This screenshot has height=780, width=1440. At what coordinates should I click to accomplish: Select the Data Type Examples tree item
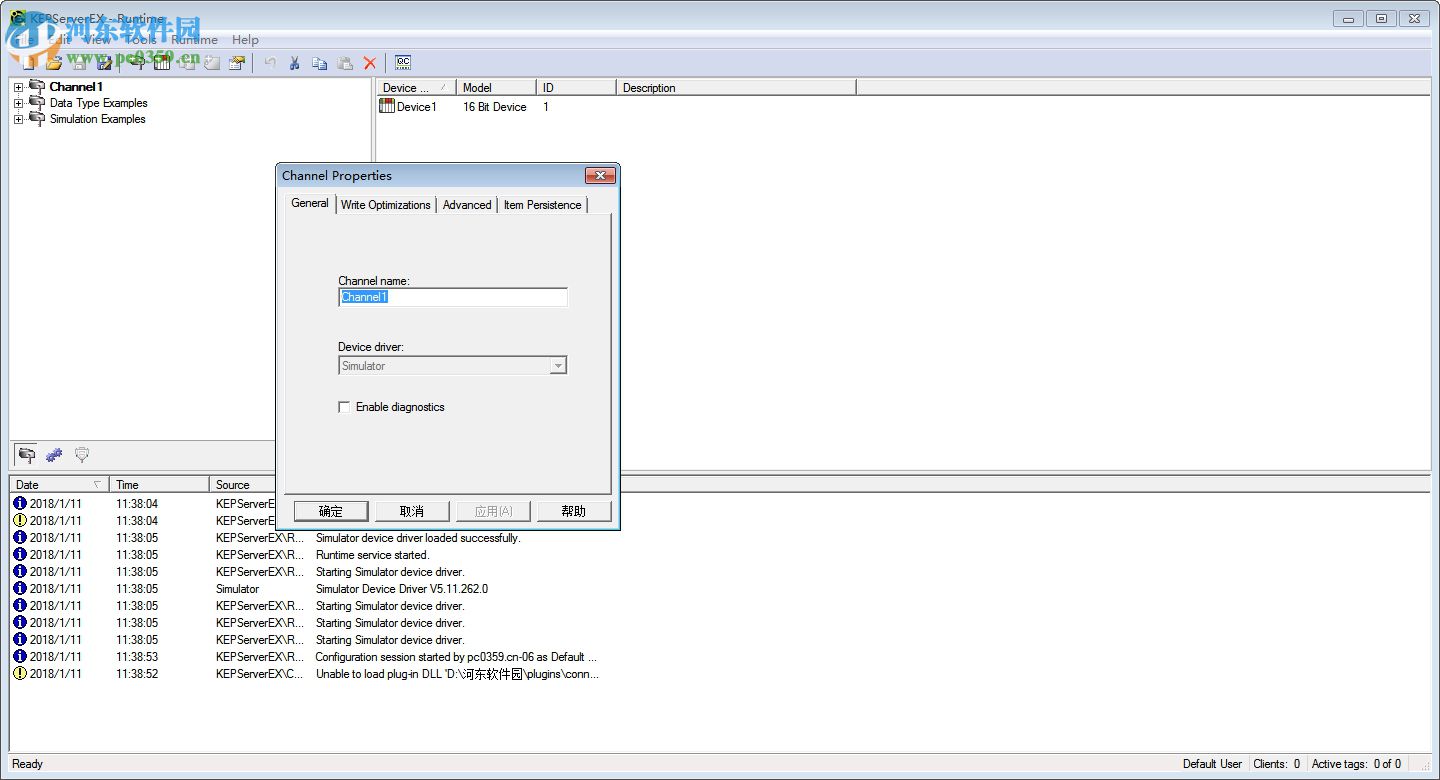pyautogui.click(x=99, y=103)
